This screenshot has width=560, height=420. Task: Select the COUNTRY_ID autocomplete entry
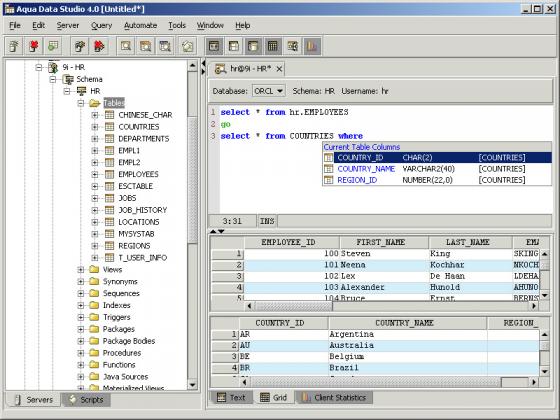[437, 158]
